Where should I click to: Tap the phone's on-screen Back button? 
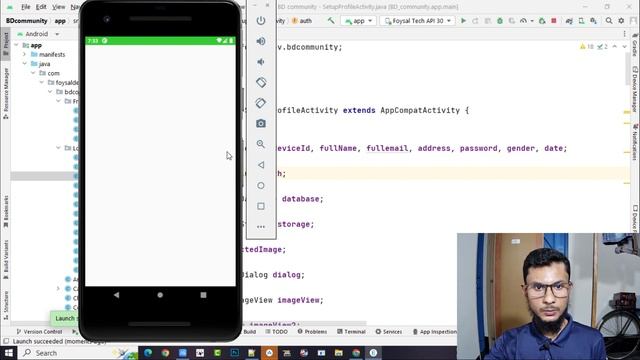pos(117,295)
